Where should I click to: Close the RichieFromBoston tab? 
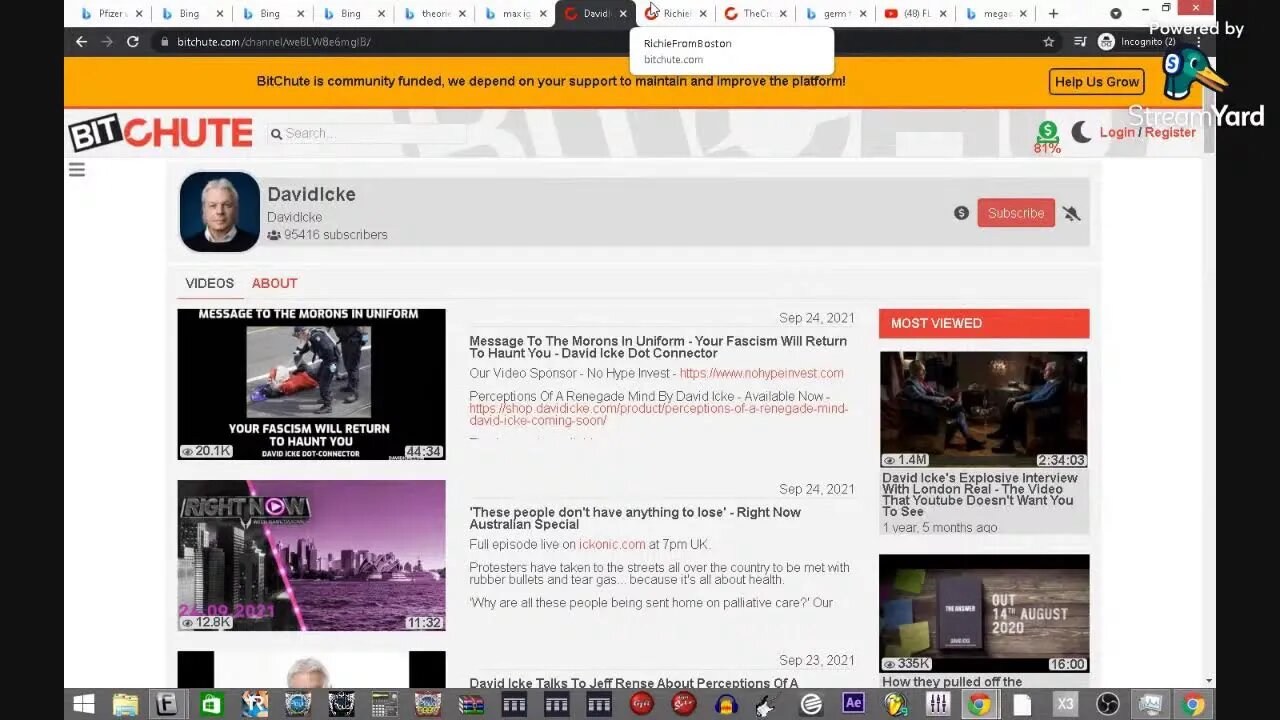(703, 14)
